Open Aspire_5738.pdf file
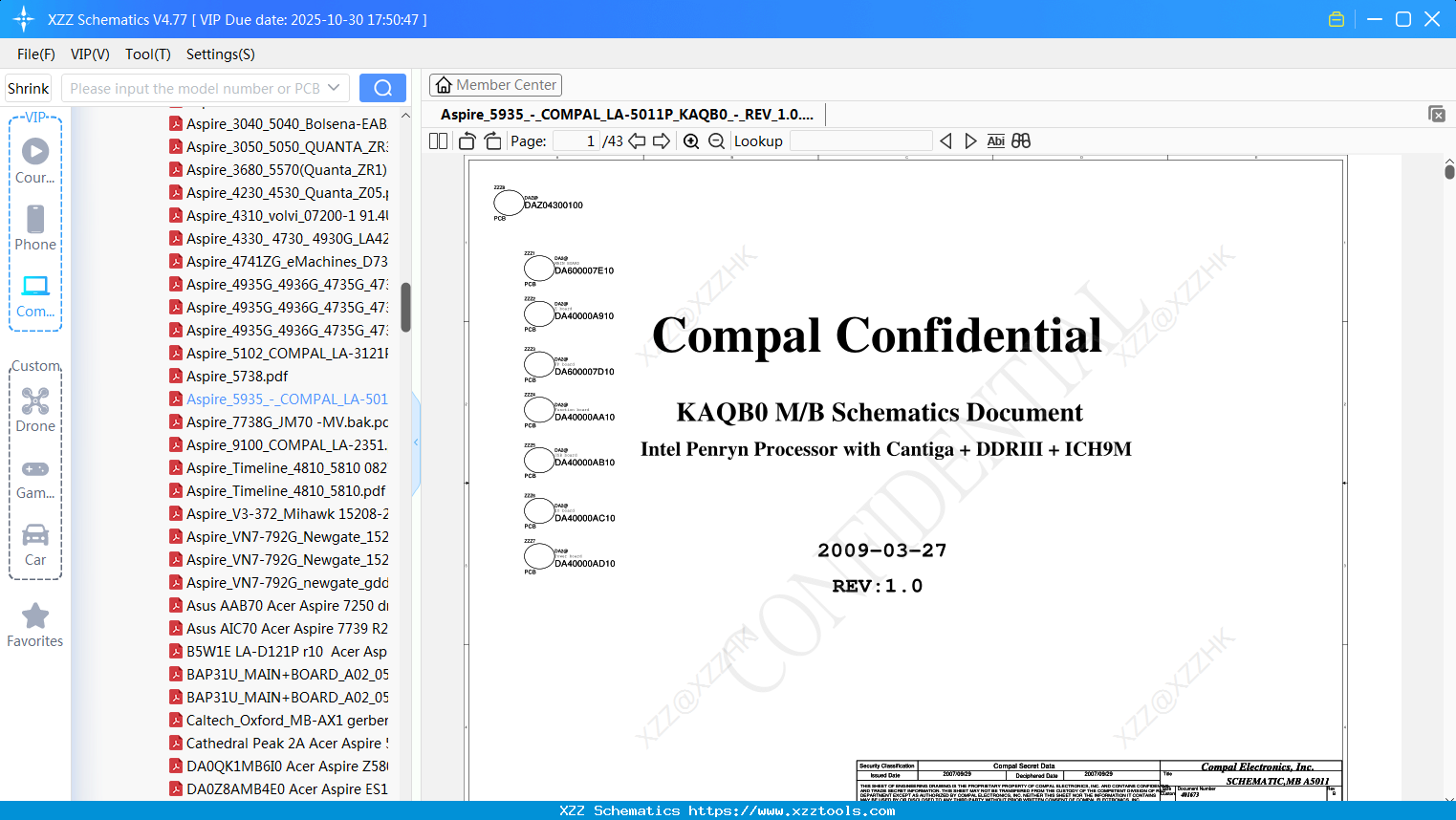The image size is (1456, 820). pos(228,376)
